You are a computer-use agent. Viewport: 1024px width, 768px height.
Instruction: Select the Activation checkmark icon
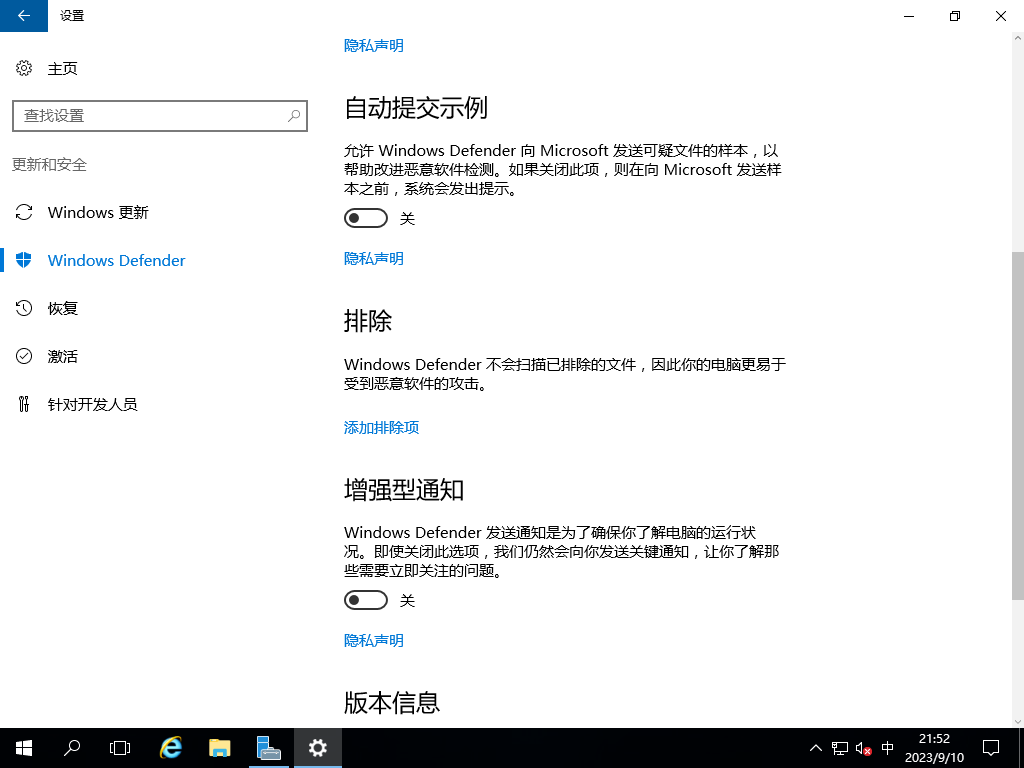pos(24,356)
